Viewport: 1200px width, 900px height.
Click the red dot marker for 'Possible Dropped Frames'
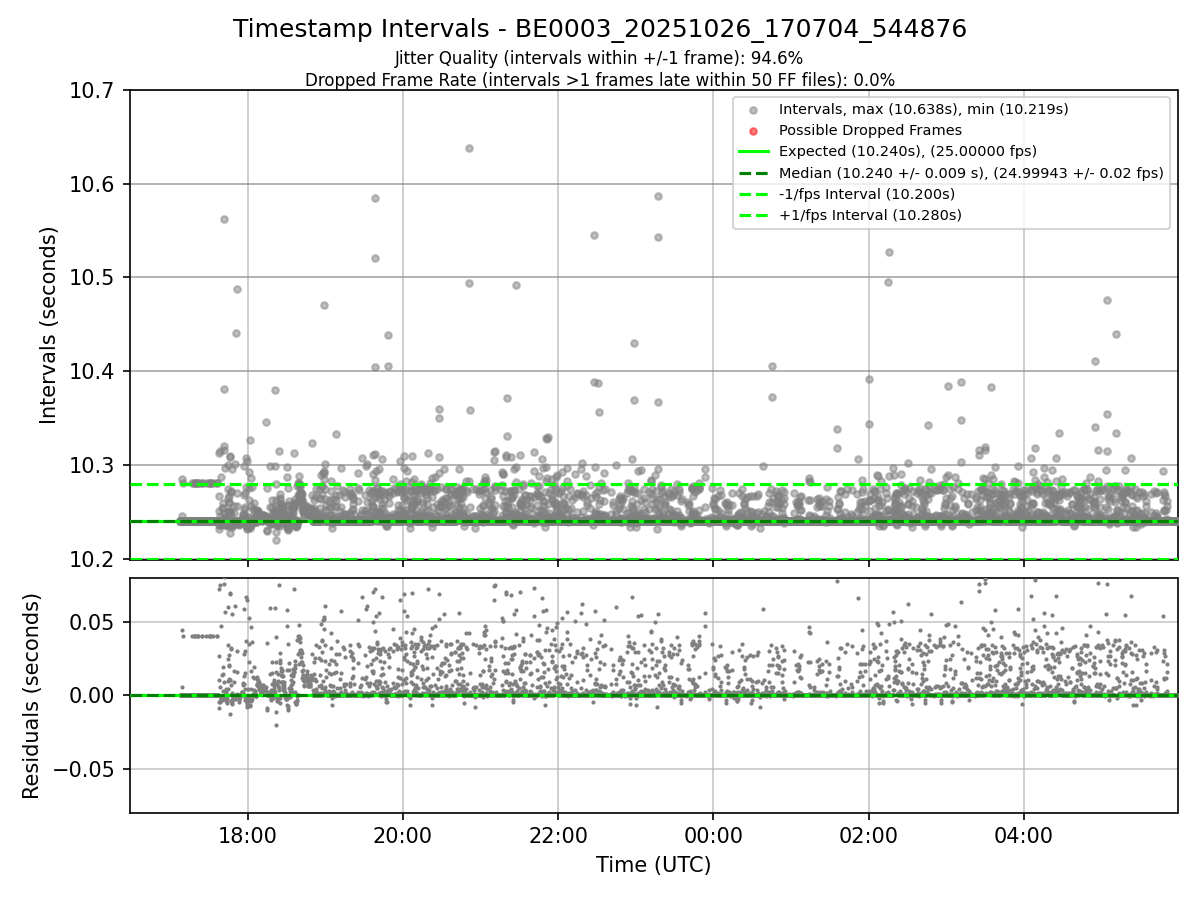pyautogui.click(x=754, y=131)
